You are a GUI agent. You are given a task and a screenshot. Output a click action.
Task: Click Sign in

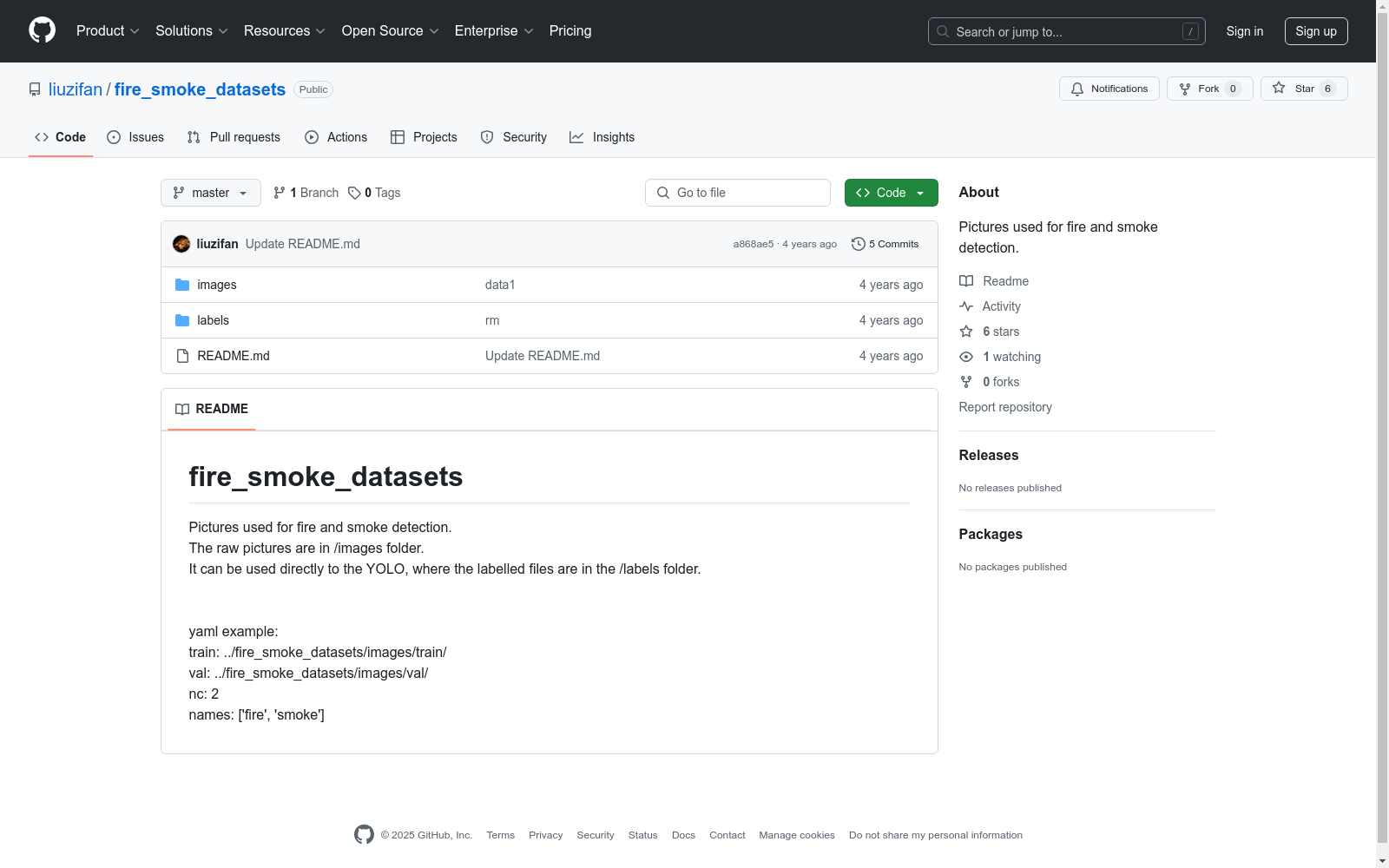click(x=1244, y=31)
